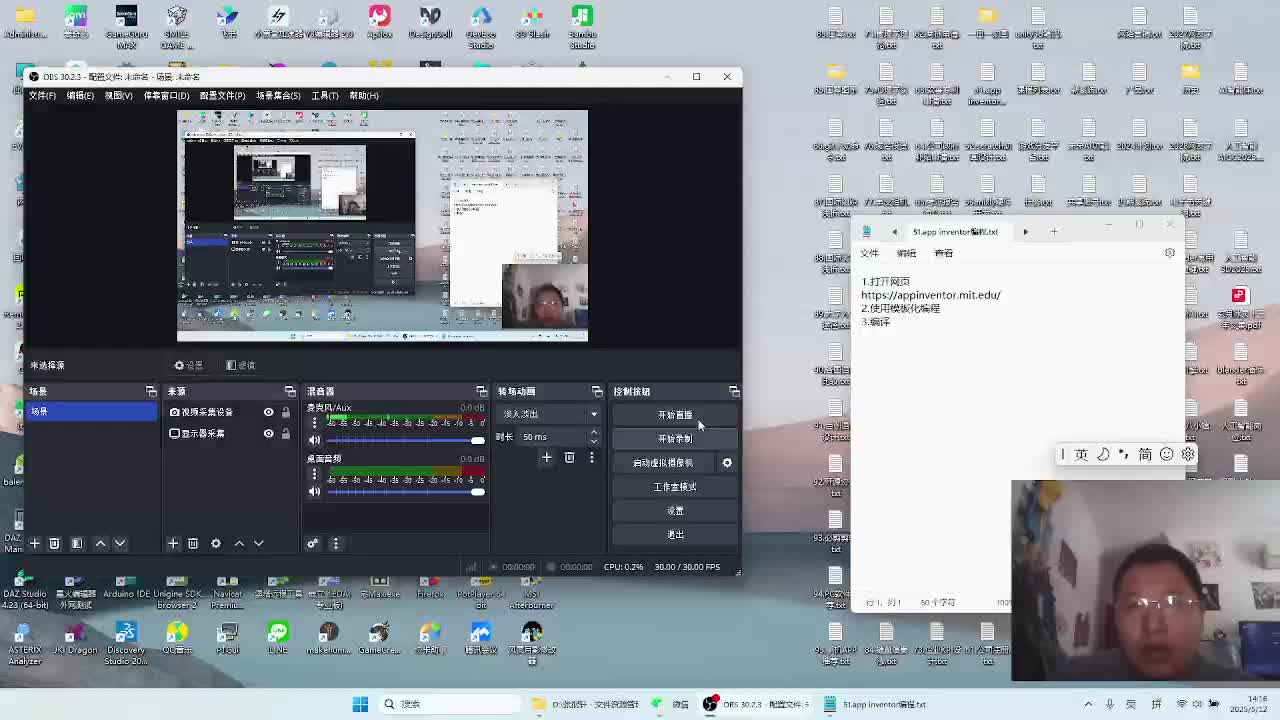
Task: Open source properties gear in Sources panel
Action: [x=215, y=543]
